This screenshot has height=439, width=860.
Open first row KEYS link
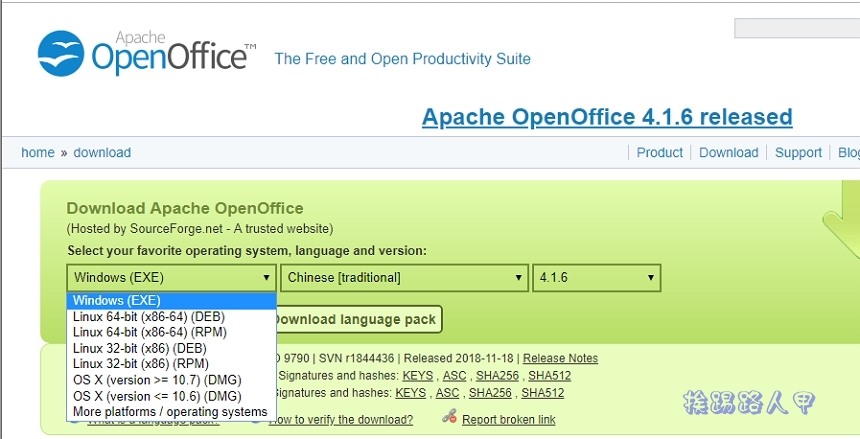(417, 376)
